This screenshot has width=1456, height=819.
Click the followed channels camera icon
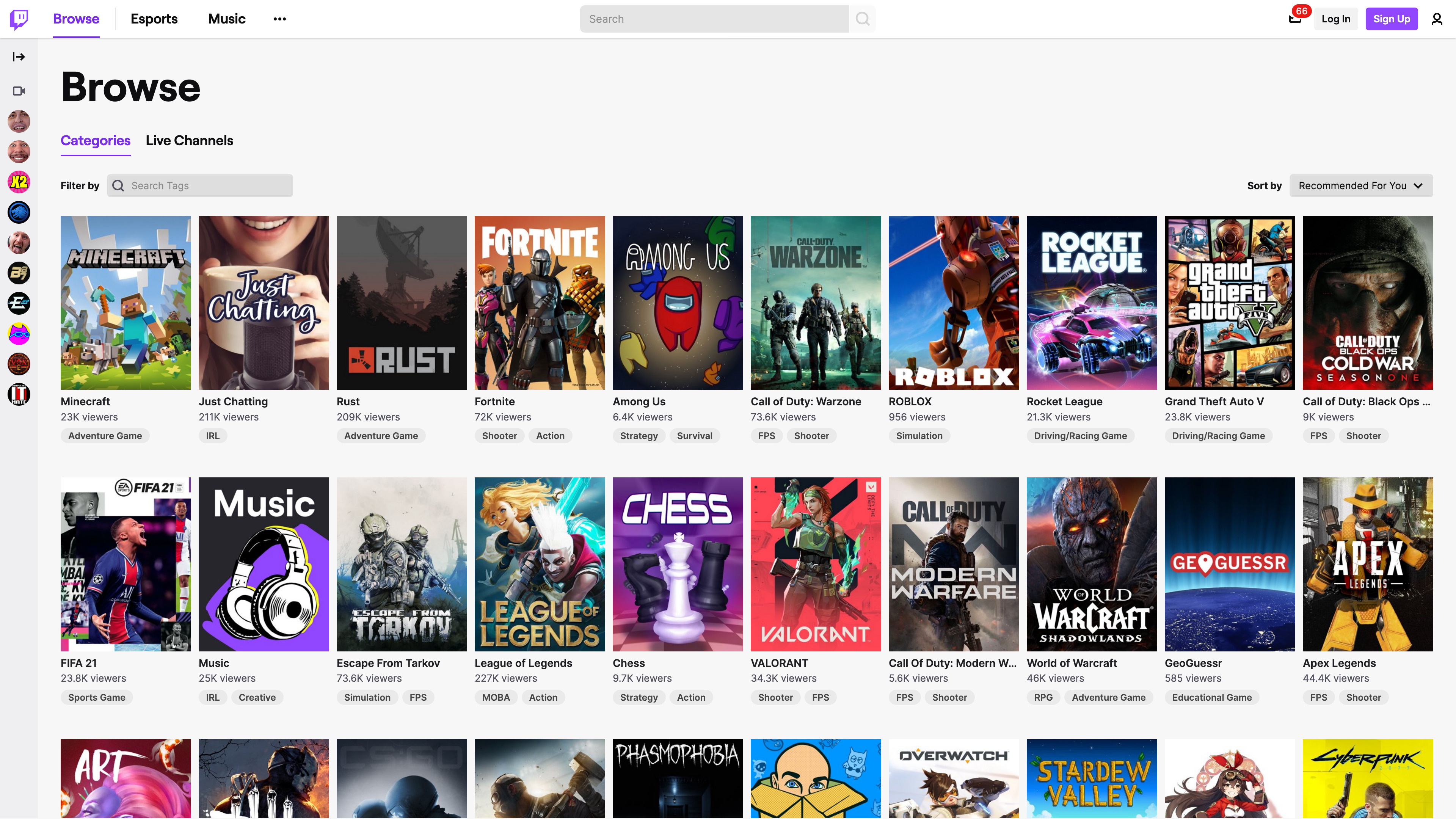tap(19, 91)
